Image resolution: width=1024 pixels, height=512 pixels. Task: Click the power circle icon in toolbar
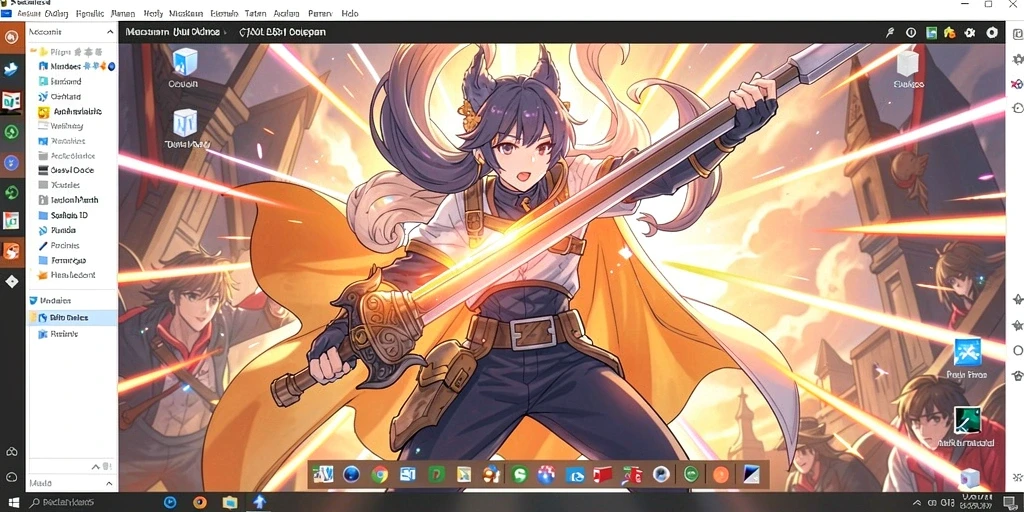(x=911, y=32)
